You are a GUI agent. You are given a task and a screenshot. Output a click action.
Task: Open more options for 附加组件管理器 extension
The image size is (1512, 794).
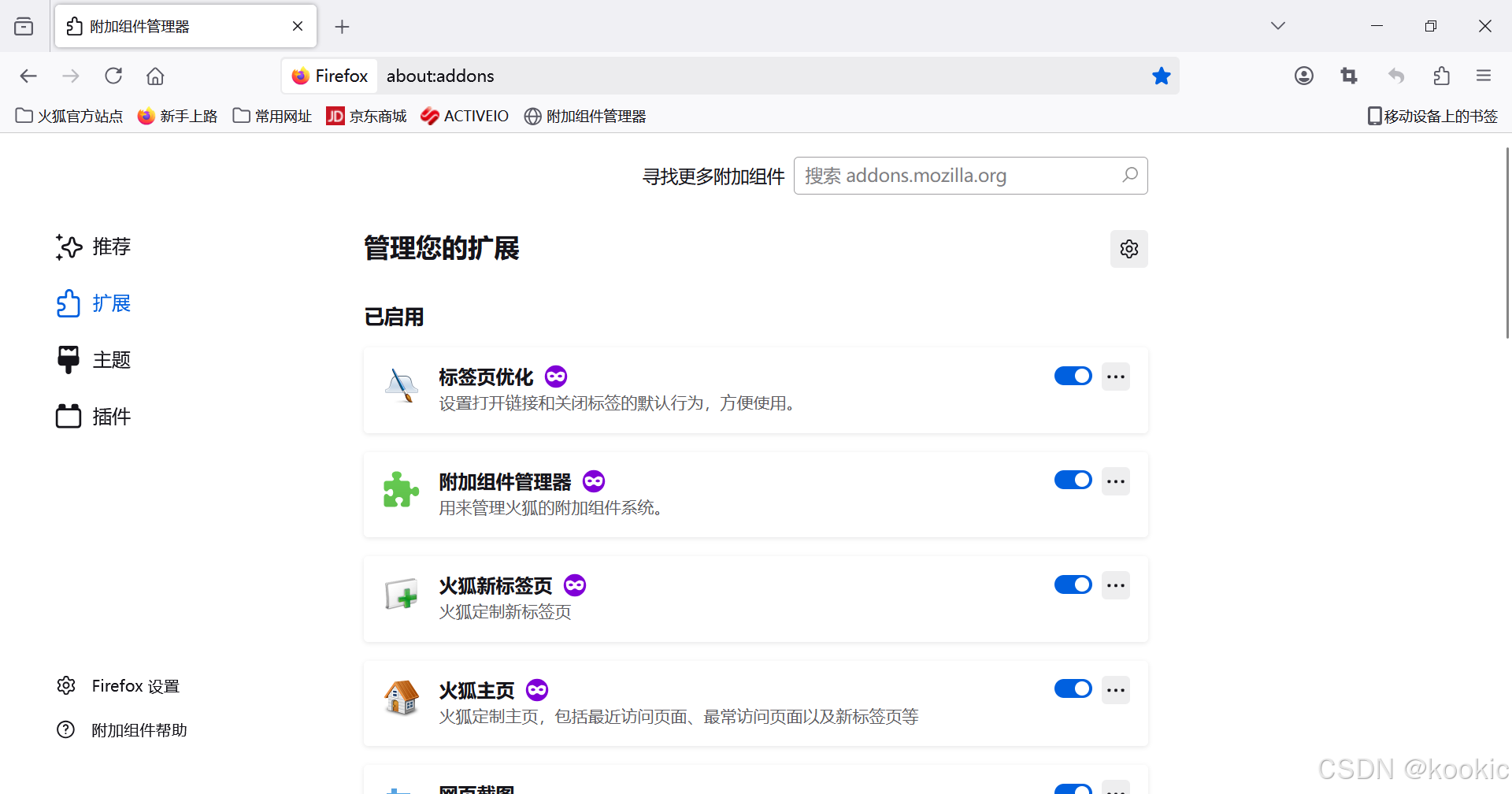tap(1116, 481)
